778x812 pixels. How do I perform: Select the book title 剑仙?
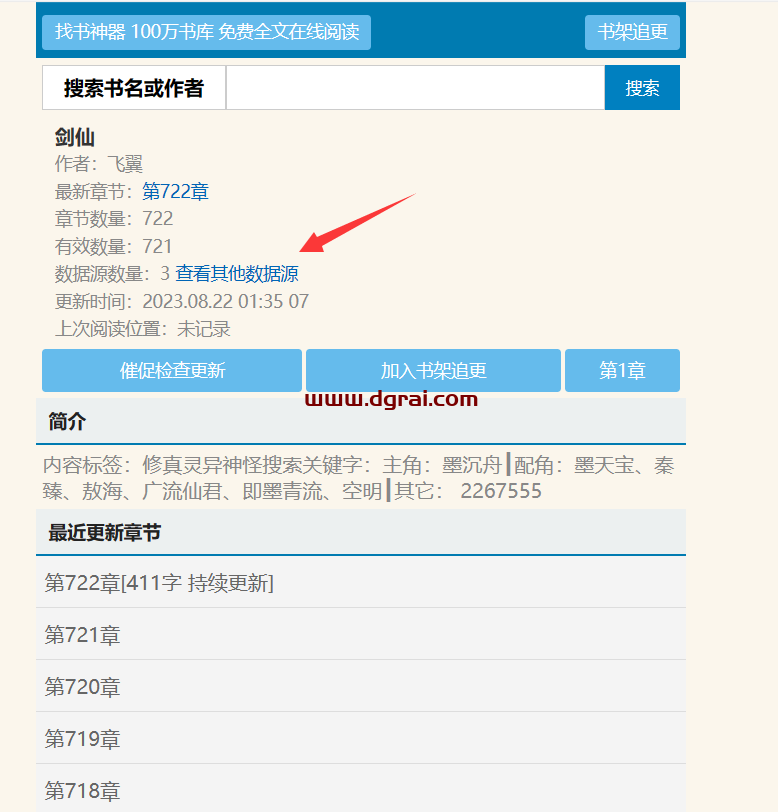[75, 137]
